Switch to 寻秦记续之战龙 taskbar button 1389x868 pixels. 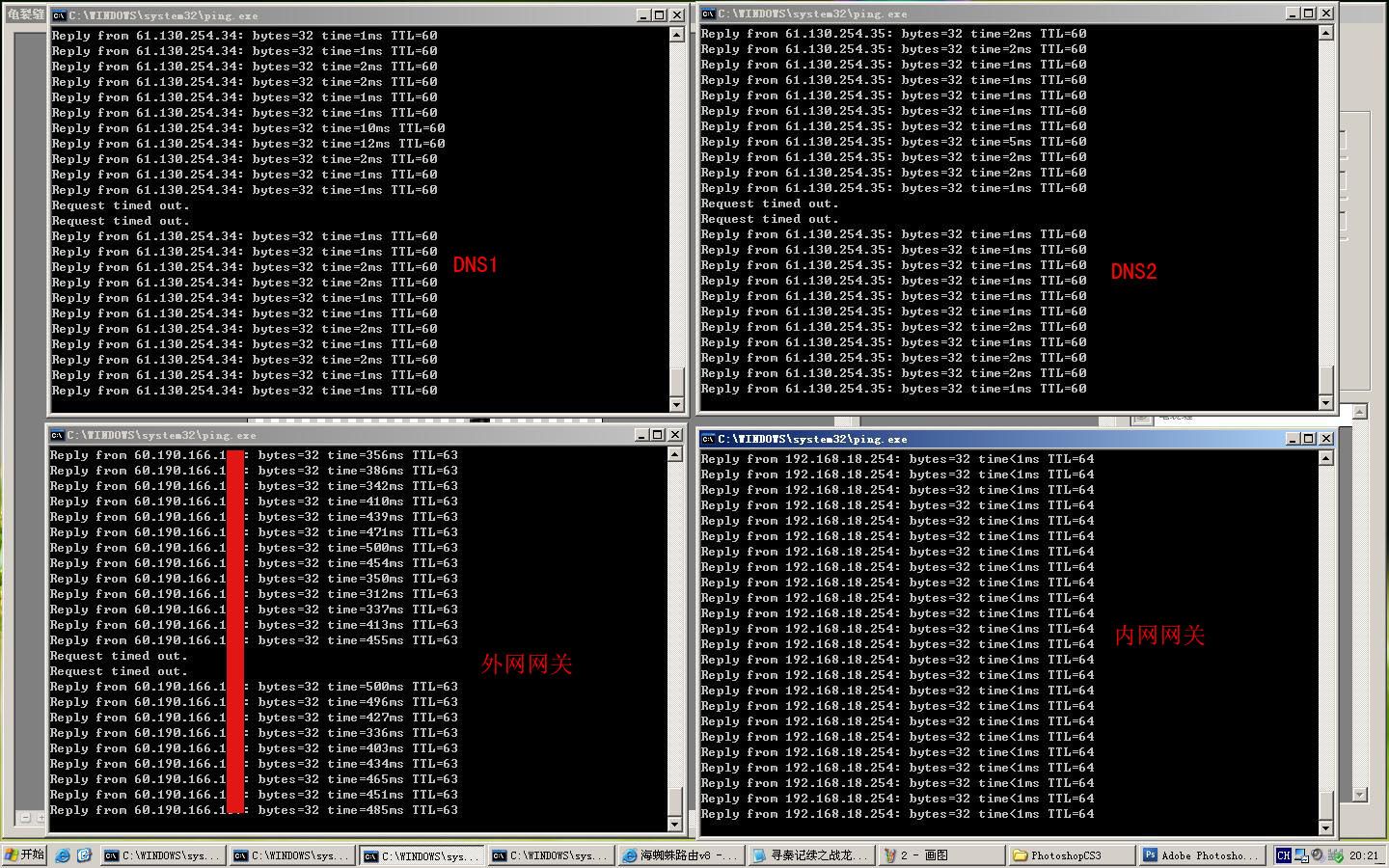click(811, 855)
